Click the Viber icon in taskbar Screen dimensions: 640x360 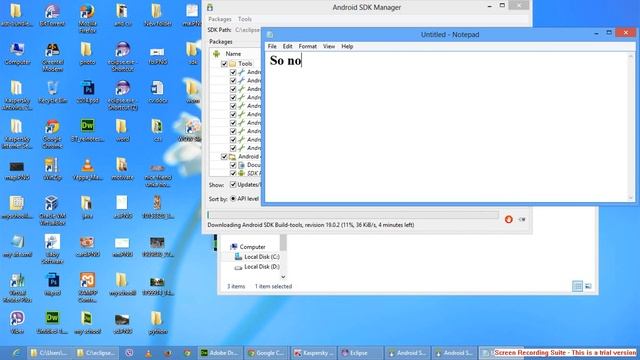point(129,353)
